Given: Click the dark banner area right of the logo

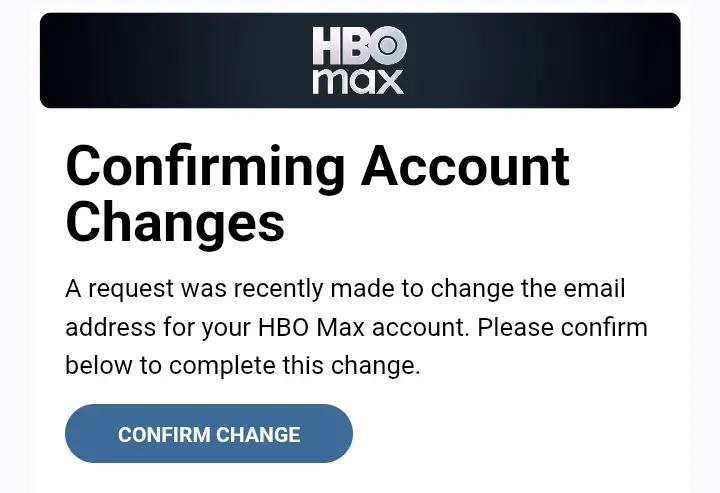Looking at the screenshot, I should (544, 60).
